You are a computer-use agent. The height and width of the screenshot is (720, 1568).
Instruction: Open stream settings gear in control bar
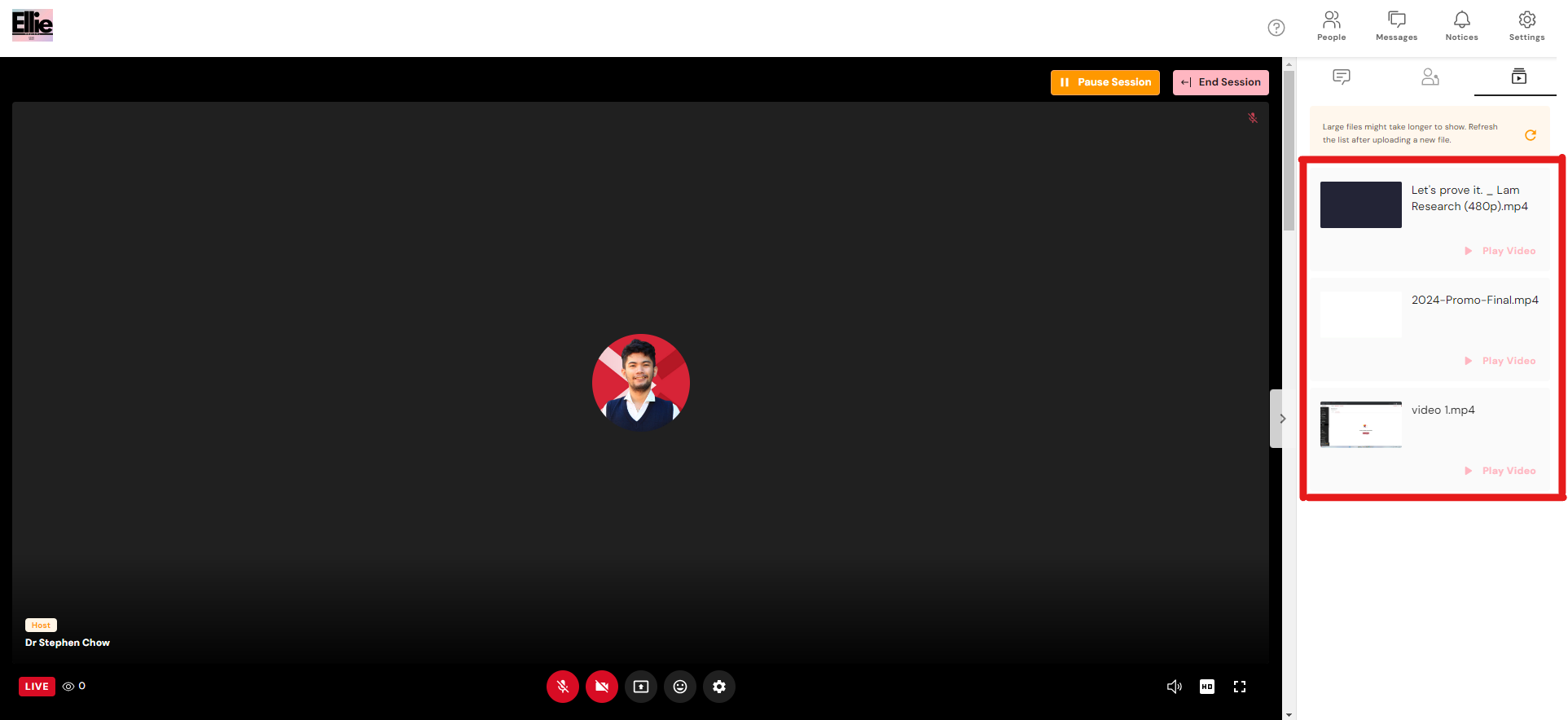[719, 687]
